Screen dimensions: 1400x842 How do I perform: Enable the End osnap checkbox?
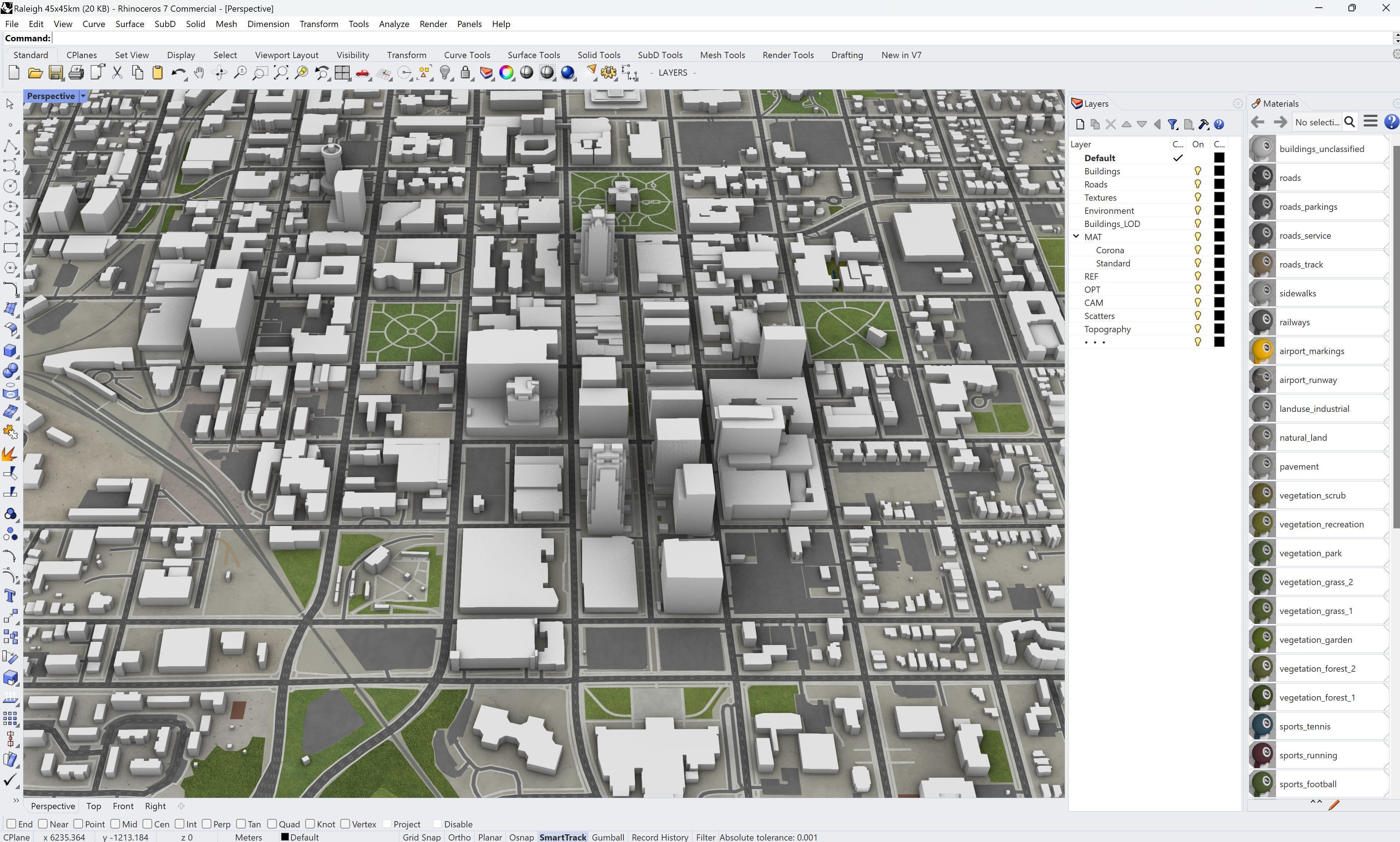[11, 824]
